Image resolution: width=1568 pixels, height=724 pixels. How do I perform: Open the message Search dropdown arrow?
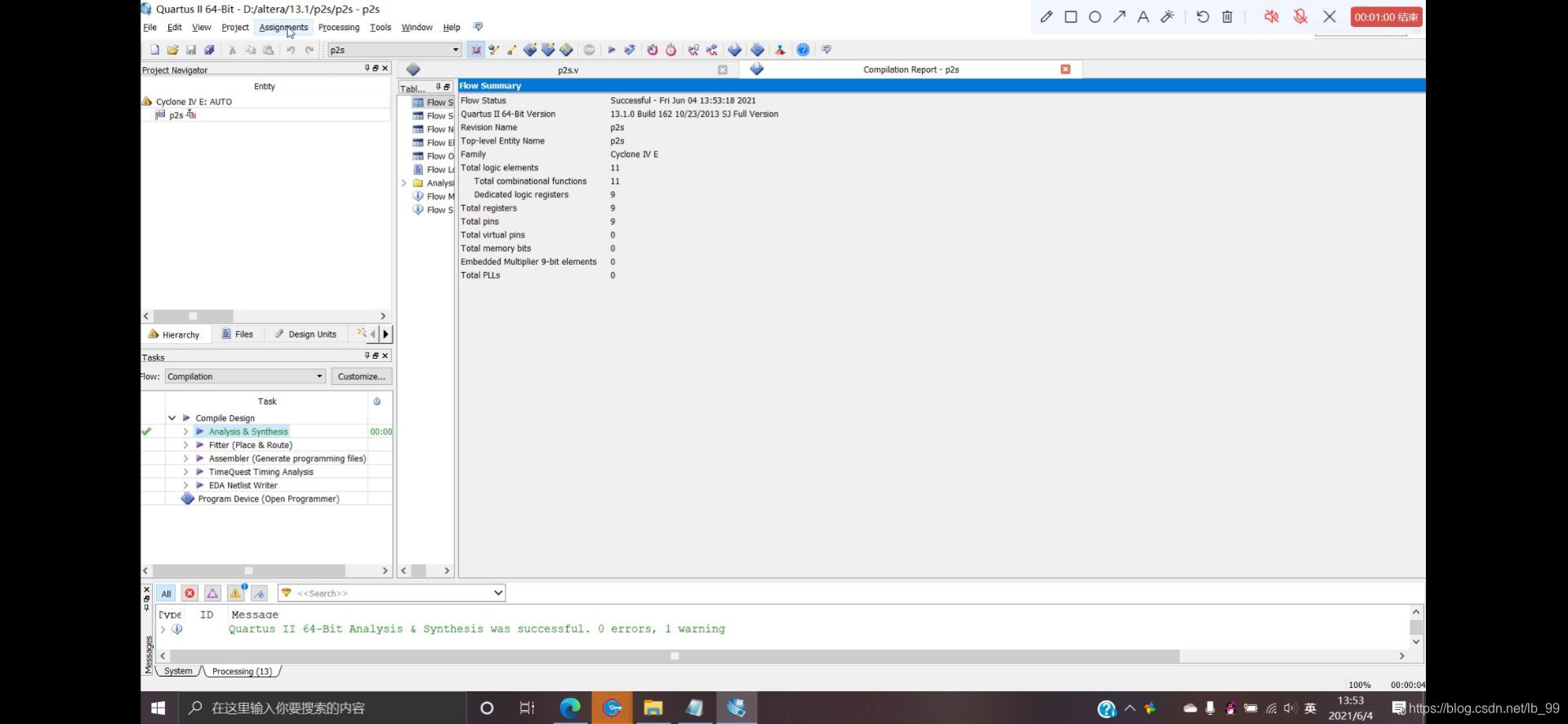click(x=497, y=592)
